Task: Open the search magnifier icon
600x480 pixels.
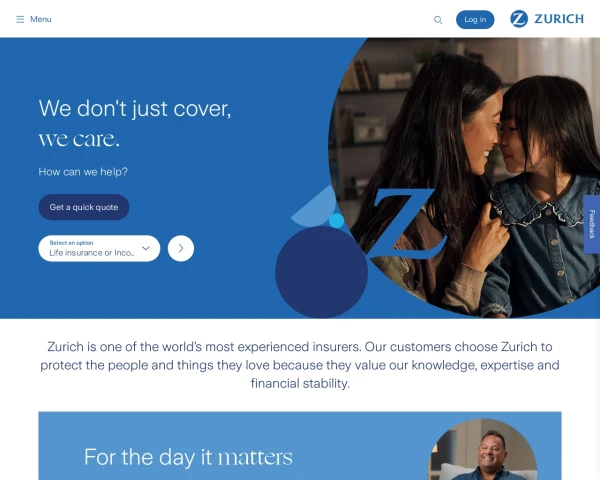Action: click(438, 20)
